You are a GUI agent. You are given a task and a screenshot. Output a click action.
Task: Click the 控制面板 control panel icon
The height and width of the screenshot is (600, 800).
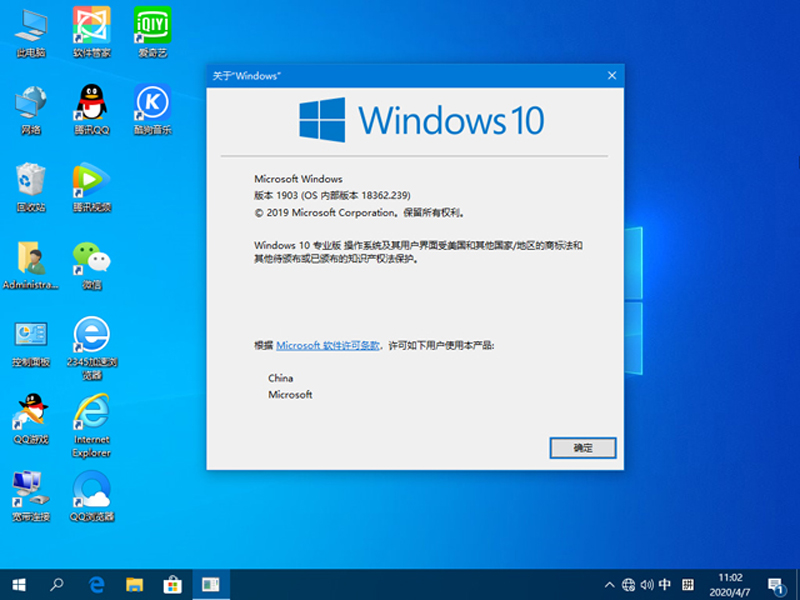[31, 336]
